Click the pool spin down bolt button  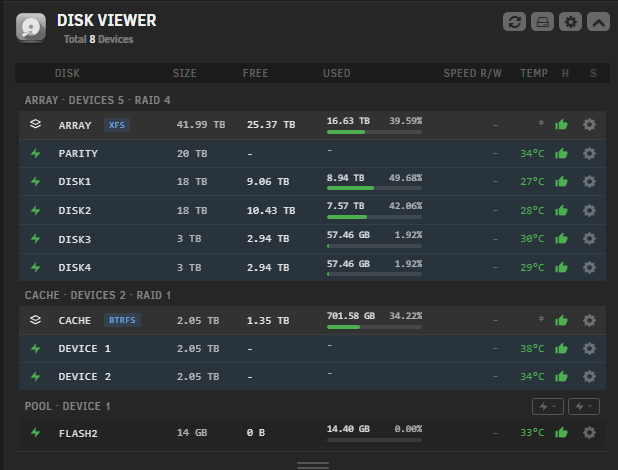(584, 407)
